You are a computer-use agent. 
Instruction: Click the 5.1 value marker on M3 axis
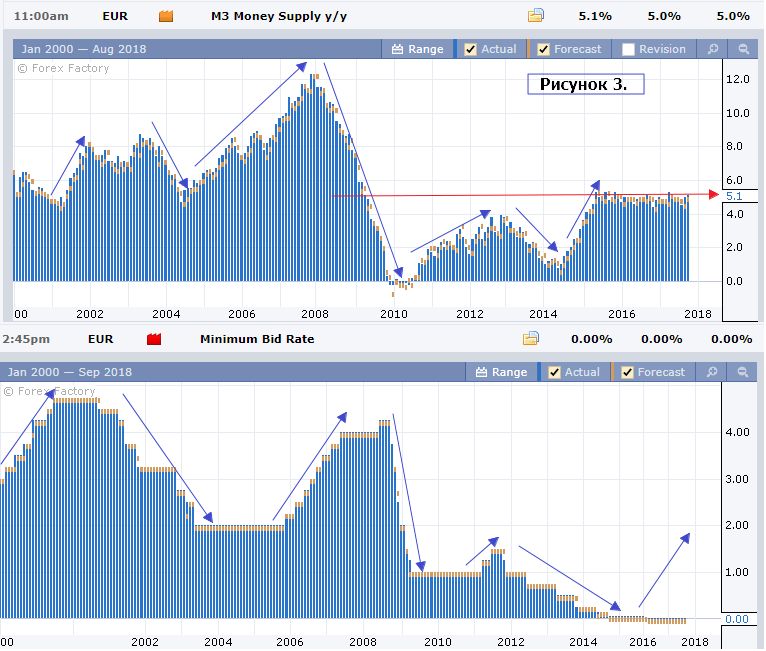click(x=733, y=196)
